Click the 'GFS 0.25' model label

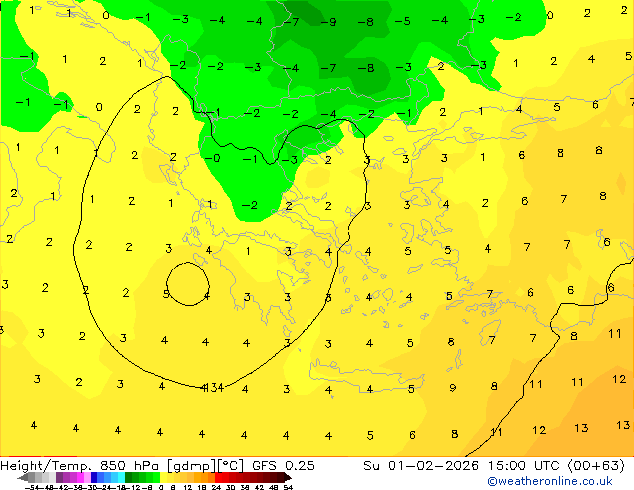[283, 465]
